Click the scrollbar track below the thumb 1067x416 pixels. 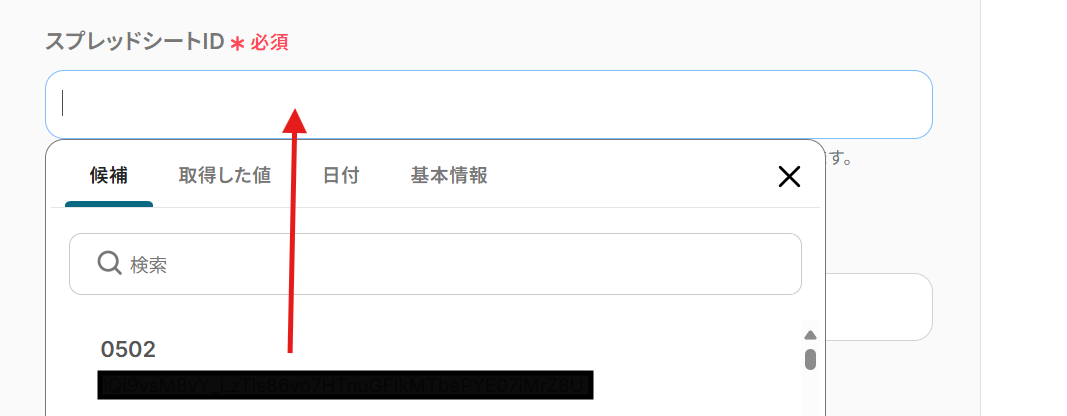[810, 393]
